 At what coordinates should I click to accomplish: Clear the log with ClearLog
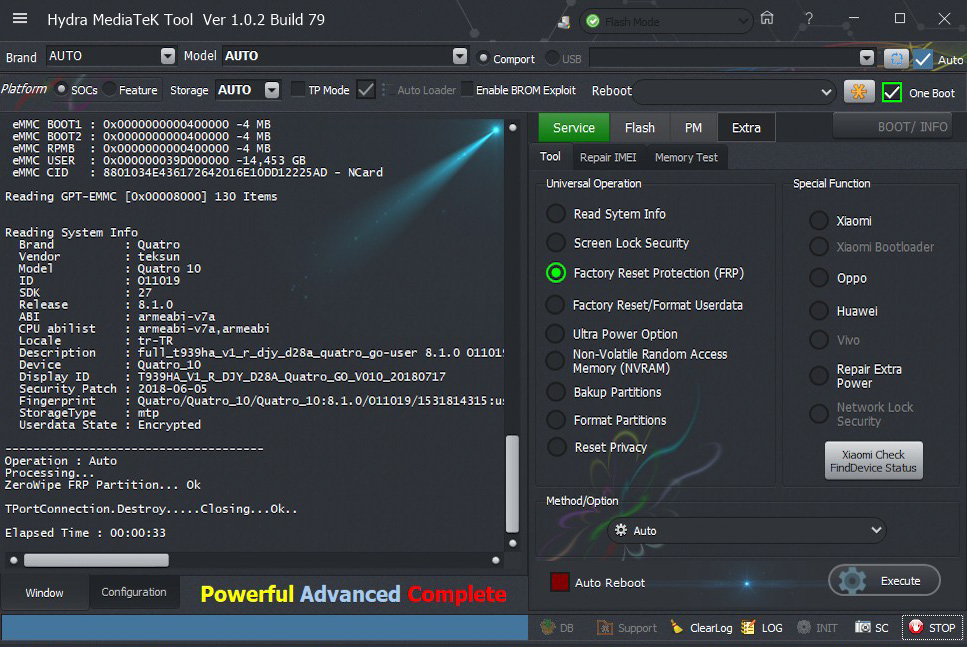(701, 628)
